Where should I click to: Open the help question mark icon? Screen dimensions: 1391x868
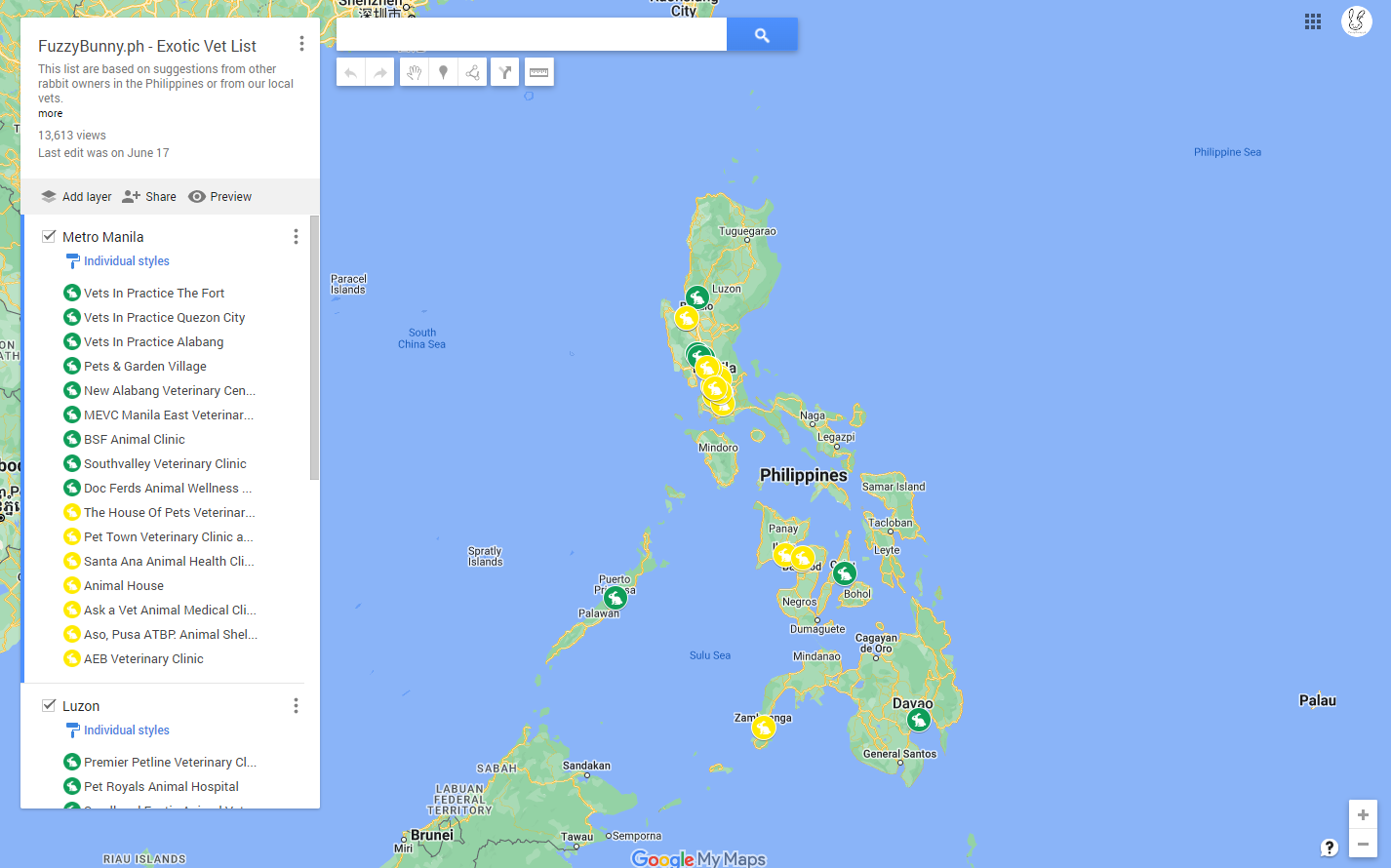coord(1329,847)
